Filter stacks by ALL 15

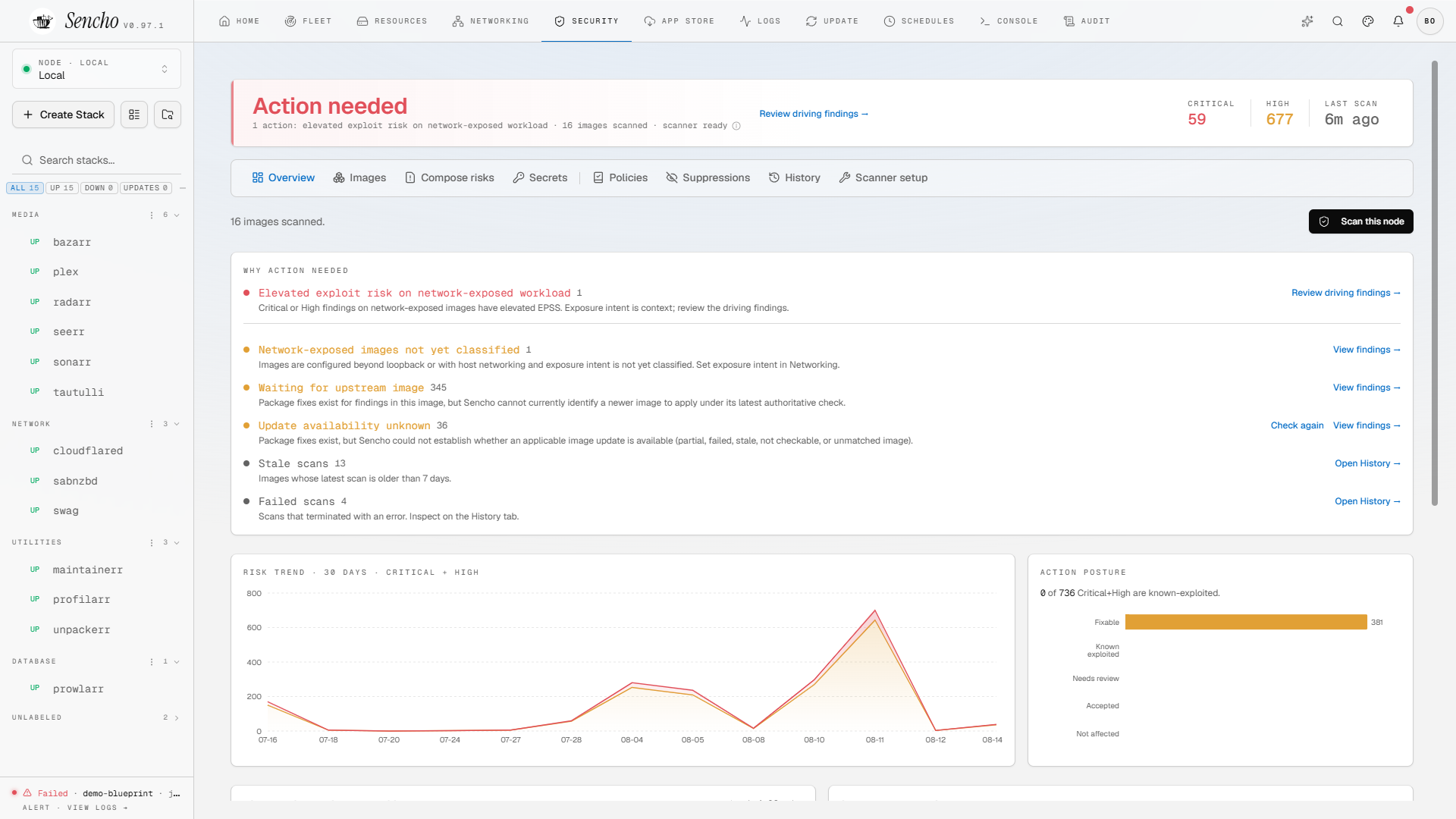coord(25,188)
